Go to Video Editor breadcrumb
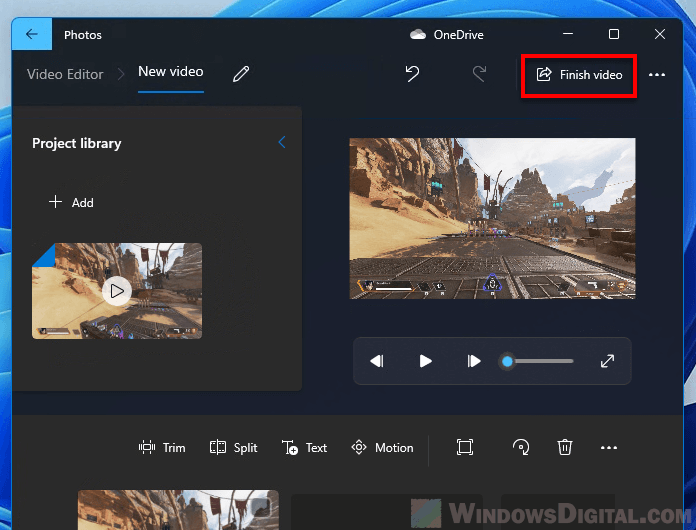Viewport: 696px width, 530px height. point(65,74)
